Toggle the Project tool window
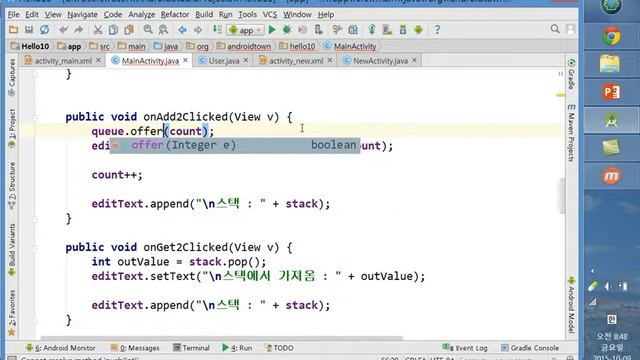This screenshot has width=640, height=360. tap(12, 129)
